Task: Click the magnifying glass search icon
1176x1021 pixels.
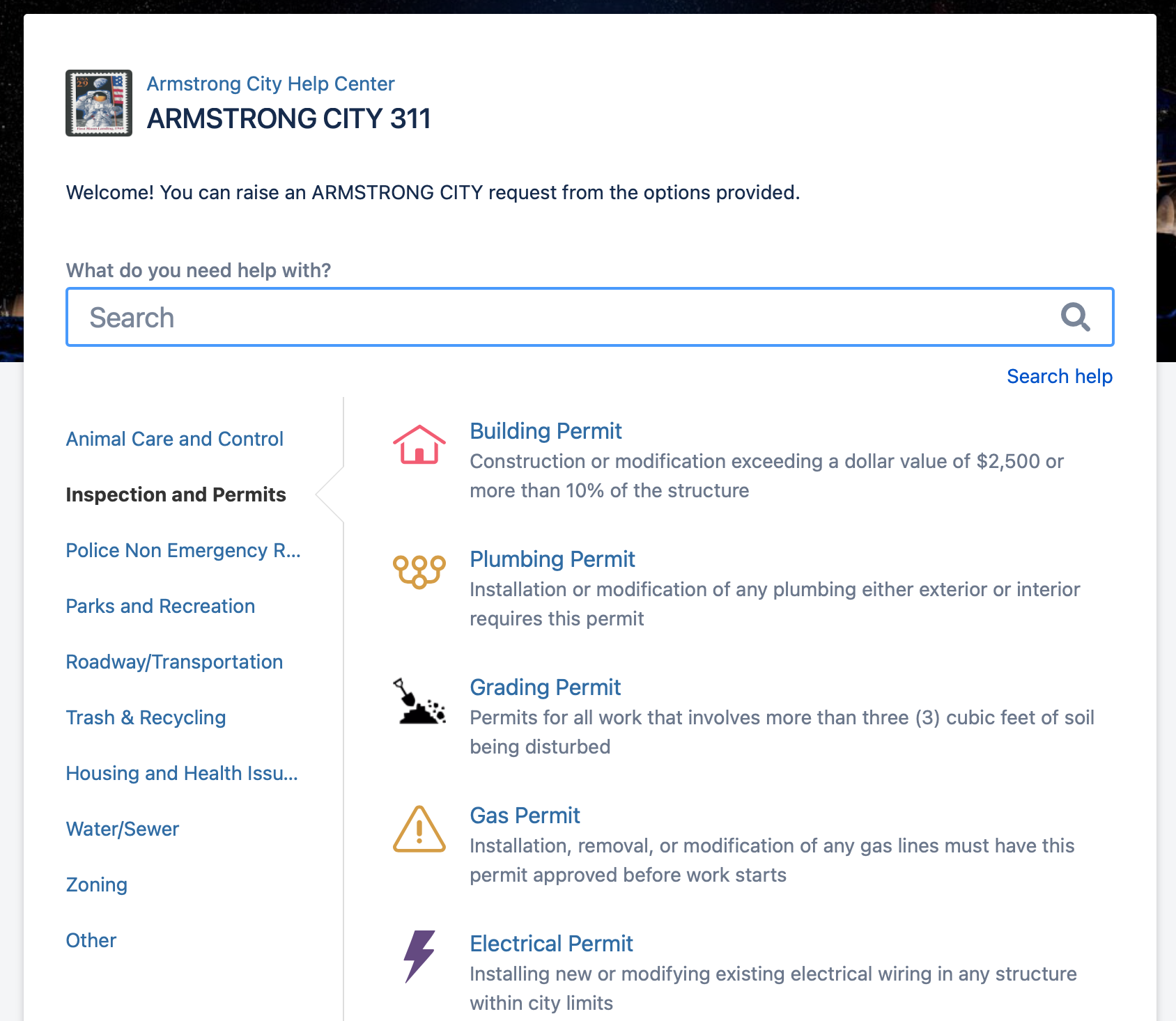Action: 1075,317
